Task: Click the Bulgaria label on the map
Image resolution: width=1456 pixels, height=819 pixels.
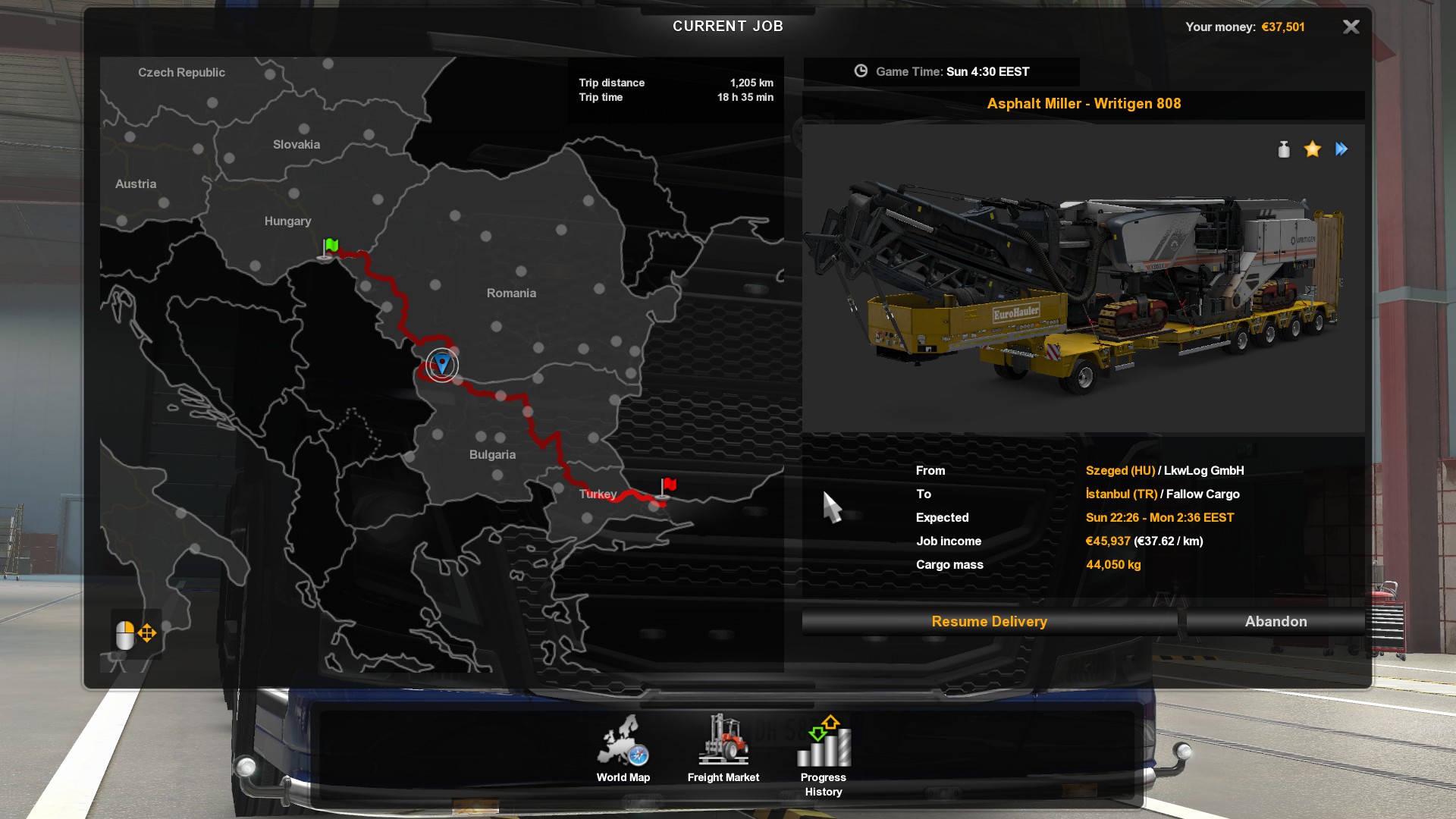Action: point(492,455)
